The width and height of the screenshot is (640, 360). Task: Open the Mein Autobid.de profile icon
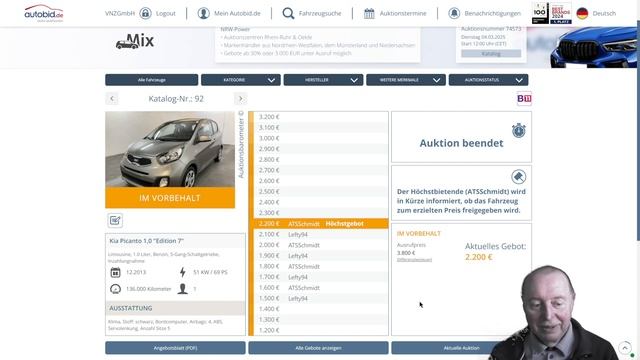coord(203,13)
